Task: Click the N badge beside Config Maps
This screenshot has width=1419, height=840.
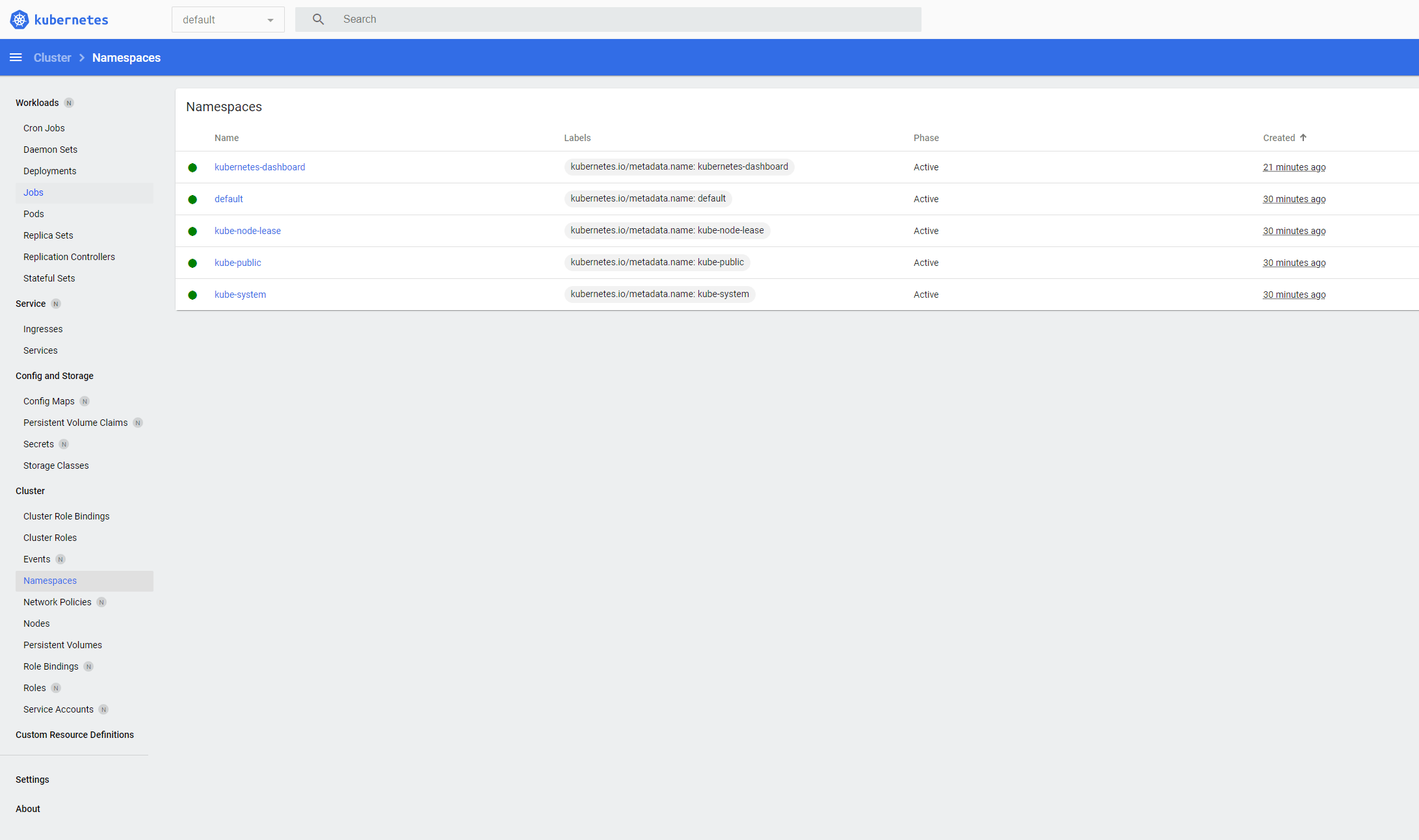Action: pyautogui.click(x=85, y=402)
